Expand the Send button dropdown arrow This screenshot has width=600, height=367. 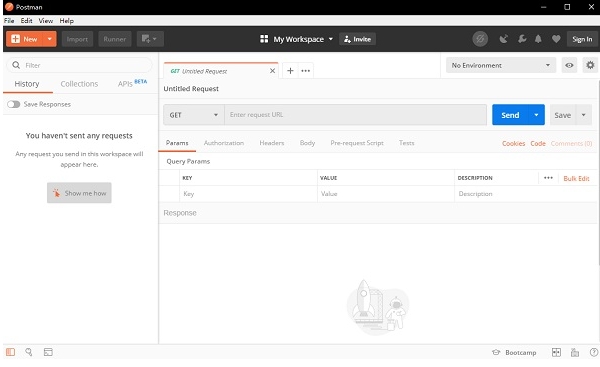[536, 115]
